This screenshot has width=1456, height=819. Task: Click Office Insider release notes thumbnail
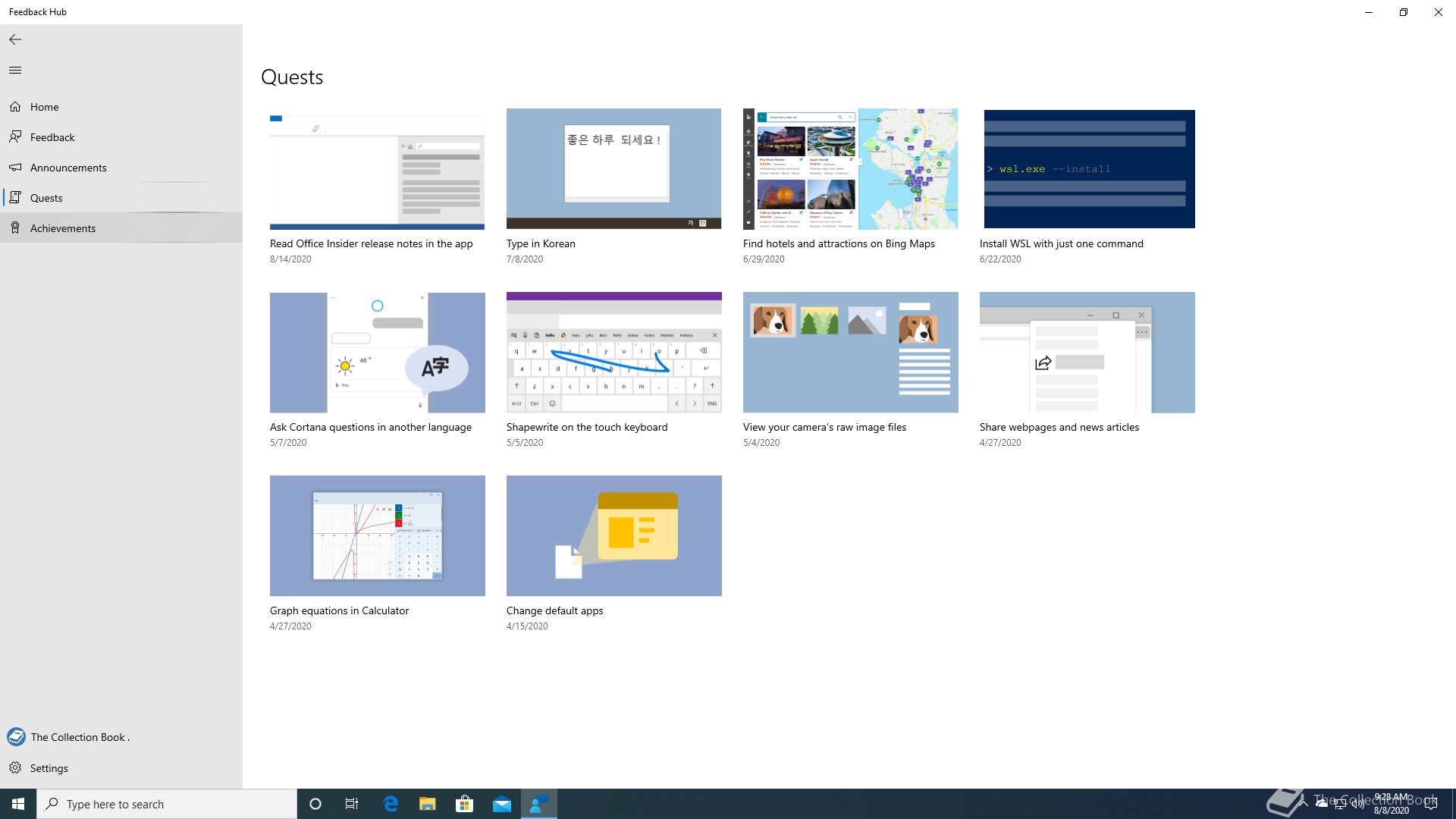tap(378, 169)
